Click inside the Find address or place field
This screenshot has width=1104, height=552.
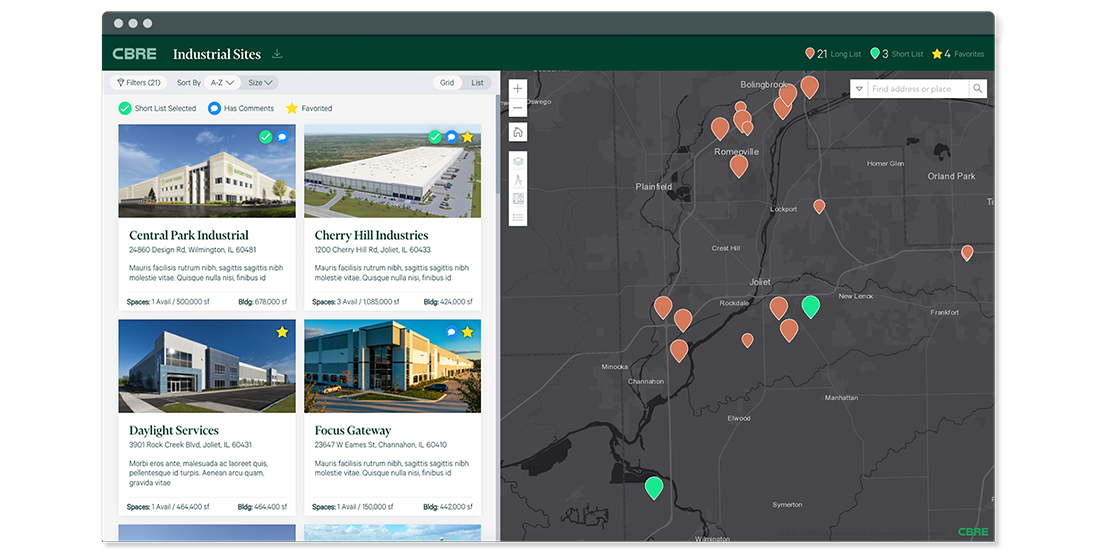click(x=917, y=89)
